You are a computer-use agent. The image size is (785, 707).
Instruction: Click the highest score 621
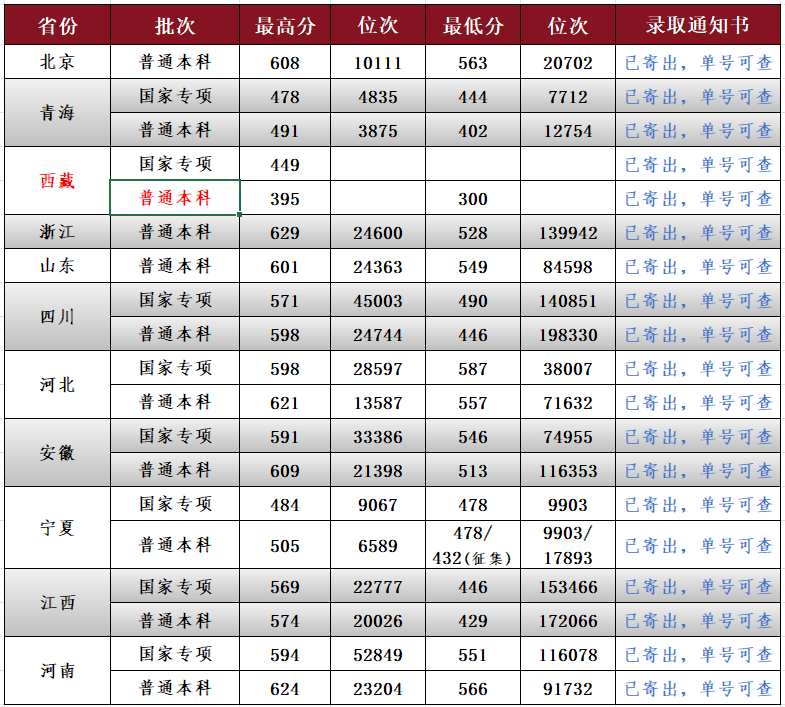(285, 403)
